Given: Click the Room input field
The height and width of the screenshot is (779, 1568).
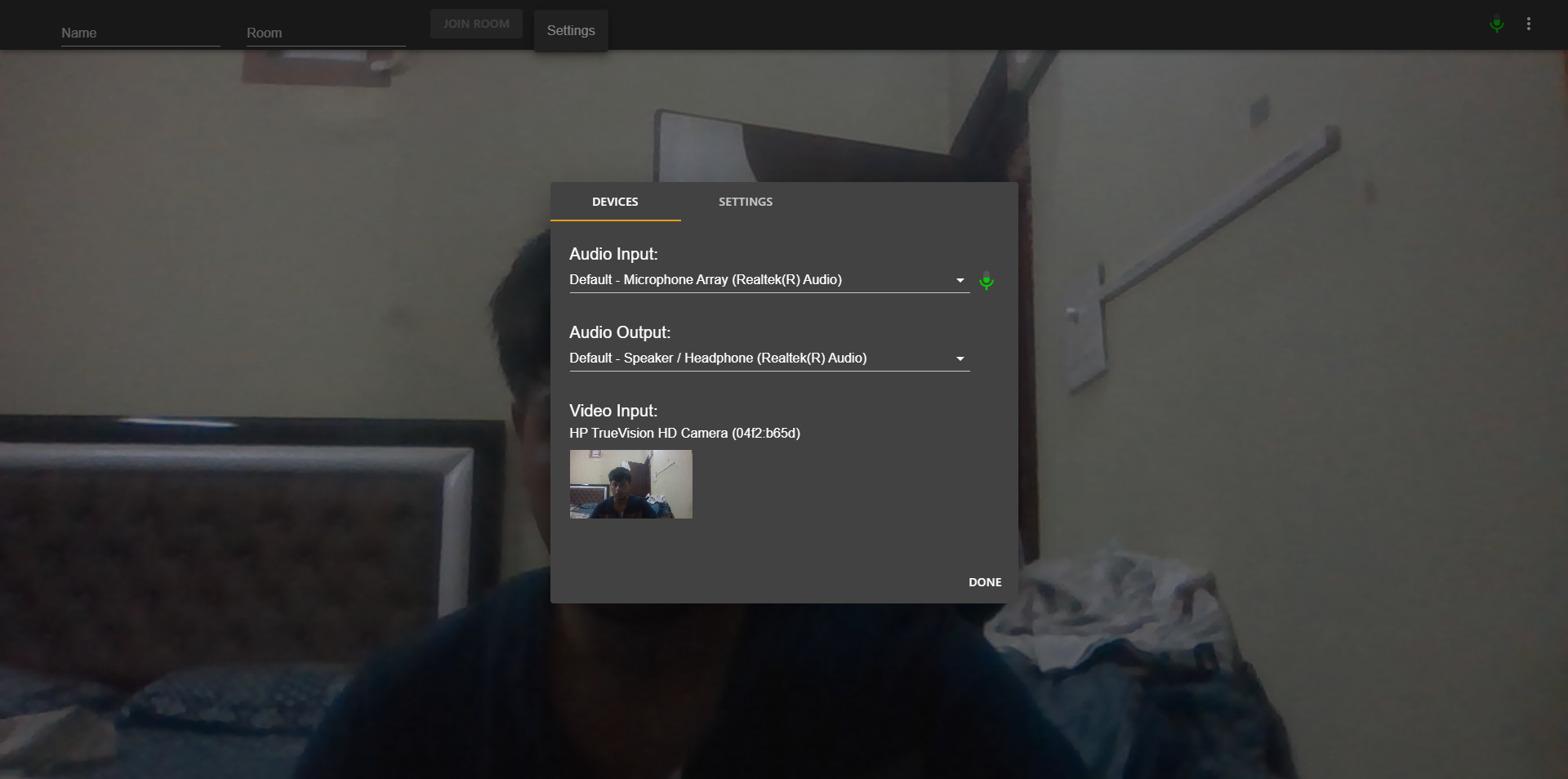Looking at the screenshot, I should coord(325,33).
